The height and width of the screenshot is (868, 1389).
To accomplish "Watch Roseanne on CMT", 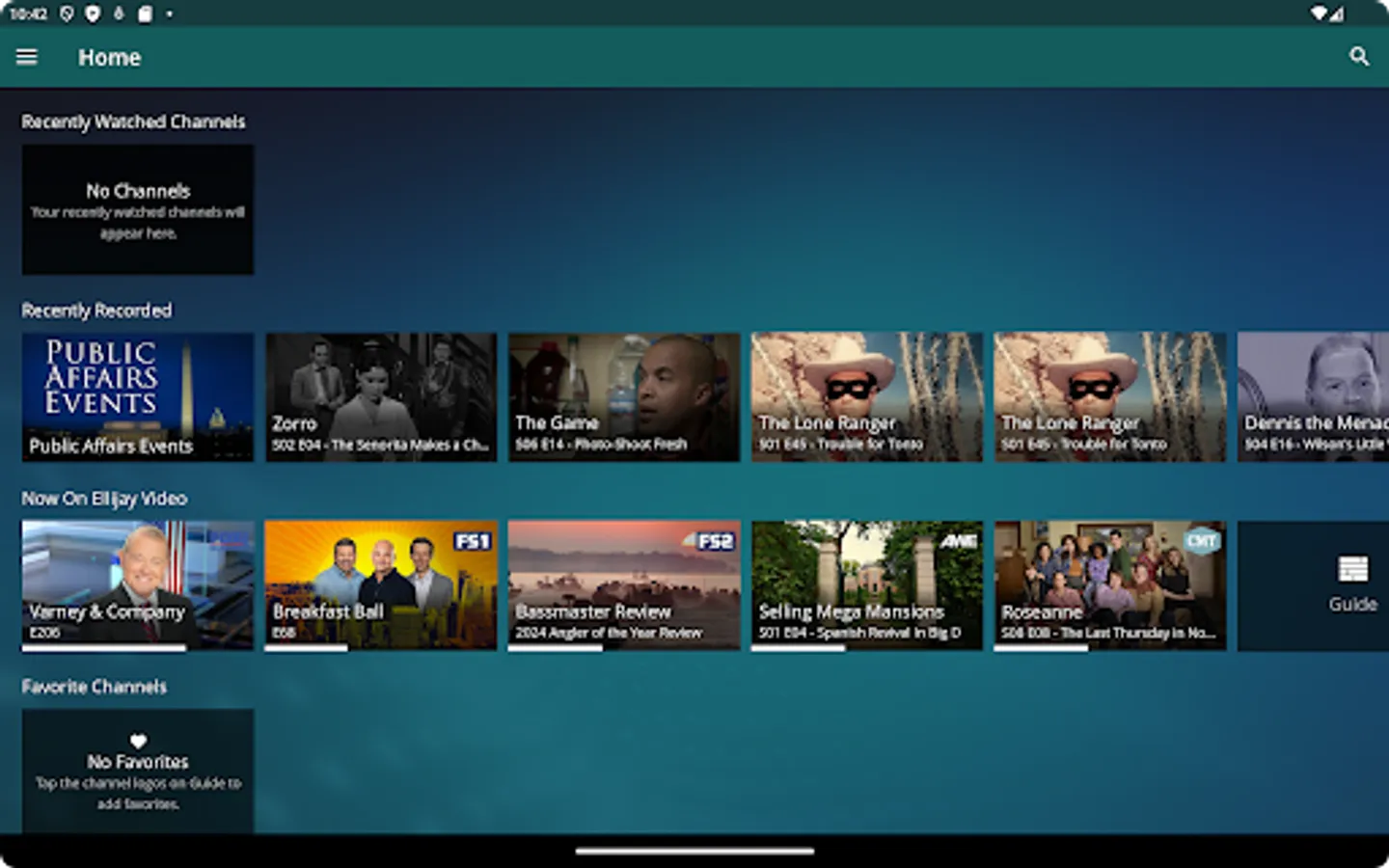I will [1110, 584].
